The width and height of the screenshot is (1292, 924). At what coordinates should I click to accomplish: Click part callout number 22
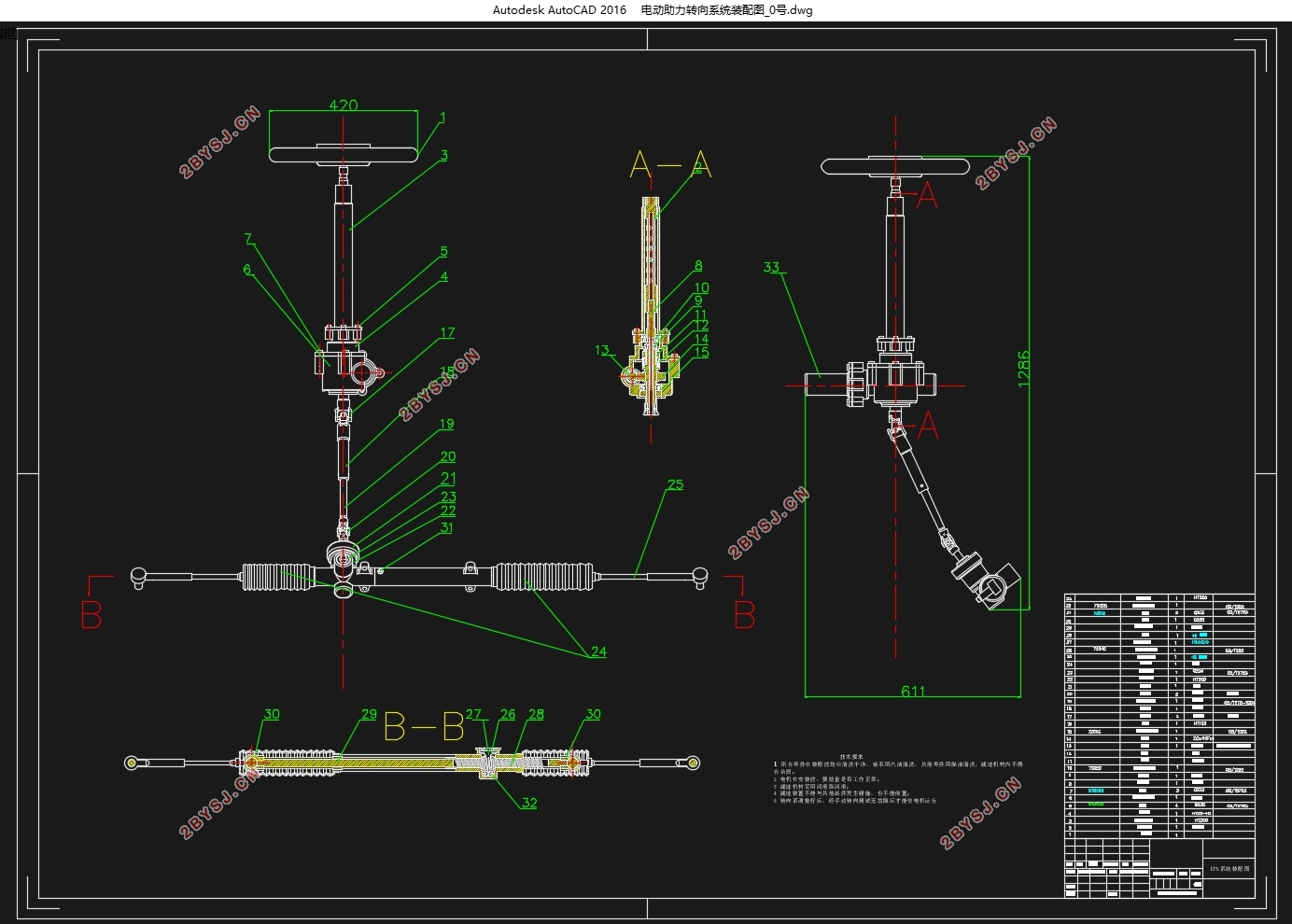(x=448, y=511)
